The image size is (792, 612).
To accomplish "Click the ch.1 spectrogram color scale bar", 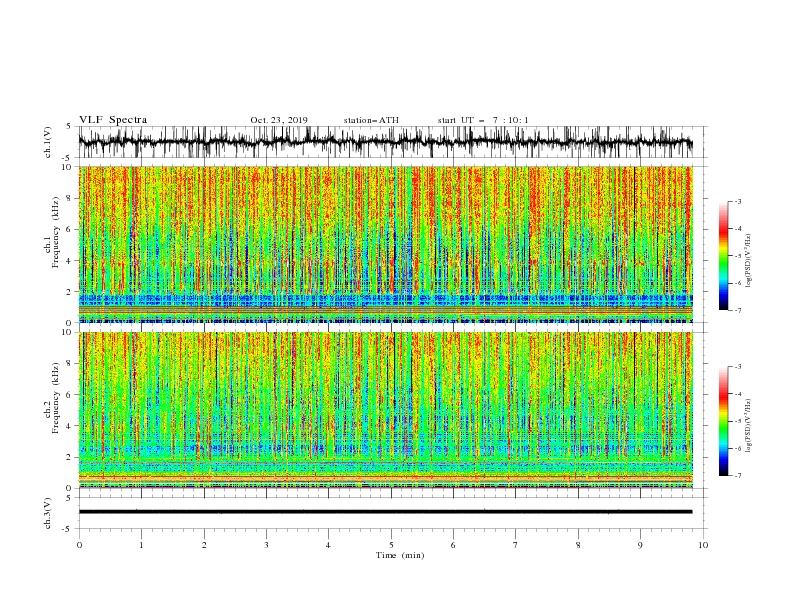I will pyautogui.click(x=723, y=256).
